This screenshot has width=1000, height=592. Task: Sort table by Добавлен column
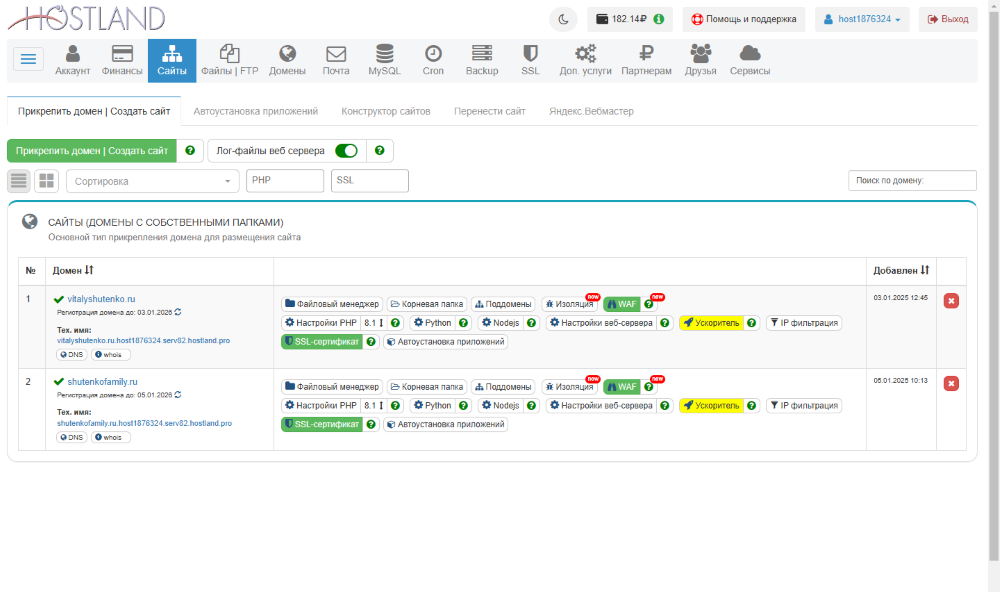(x=901, y=270)
